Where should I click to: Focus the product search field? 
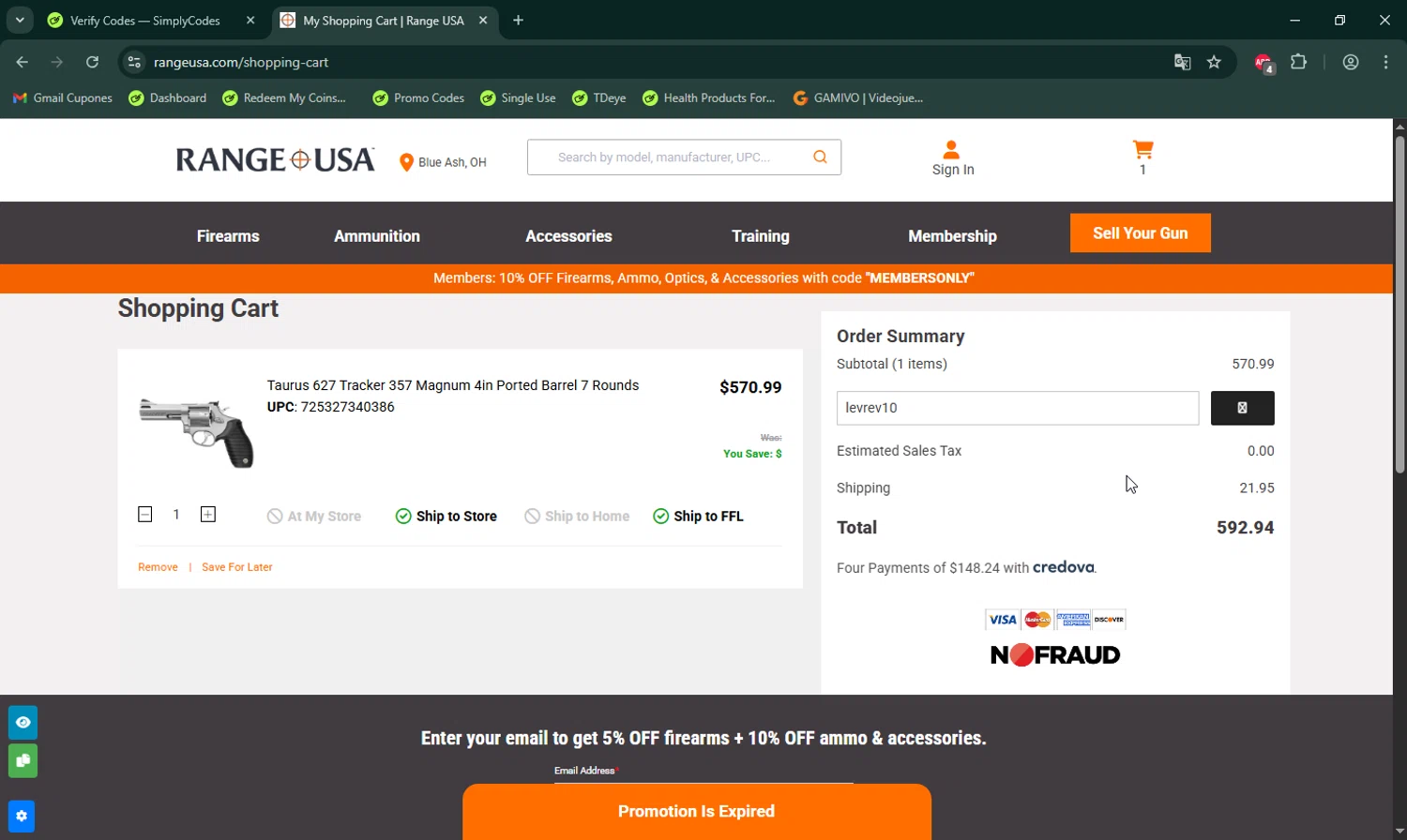coord(684,157)
